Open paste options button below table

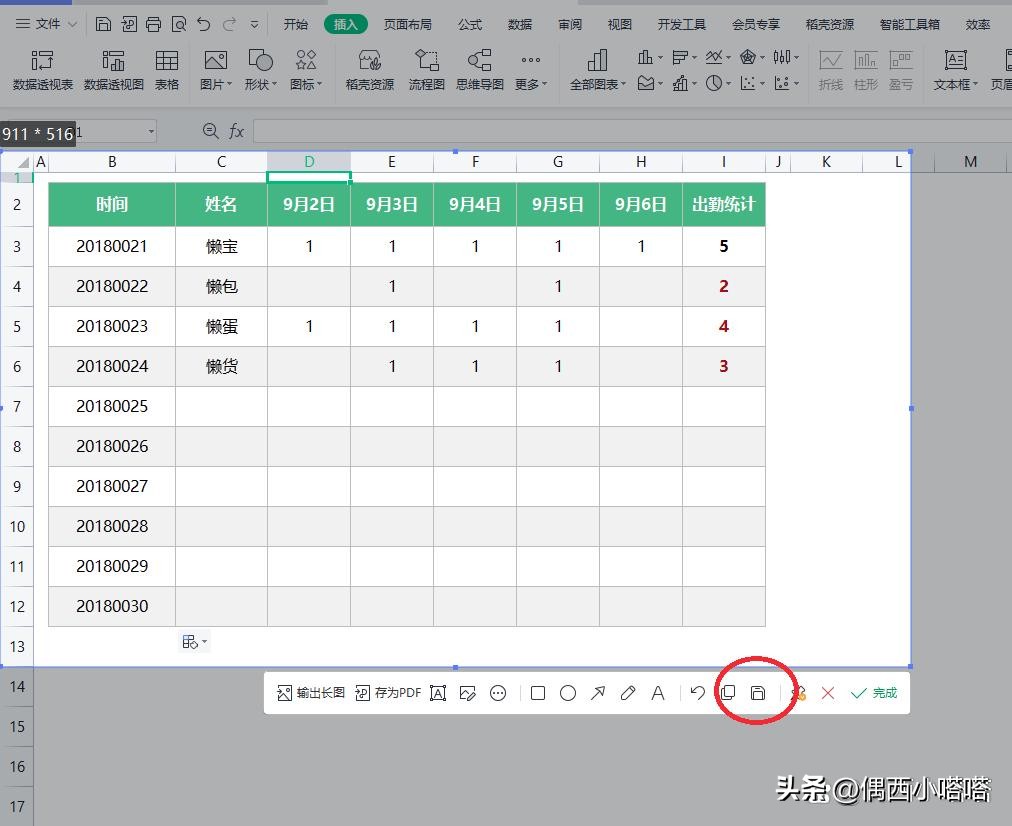(x=194, y=642)
